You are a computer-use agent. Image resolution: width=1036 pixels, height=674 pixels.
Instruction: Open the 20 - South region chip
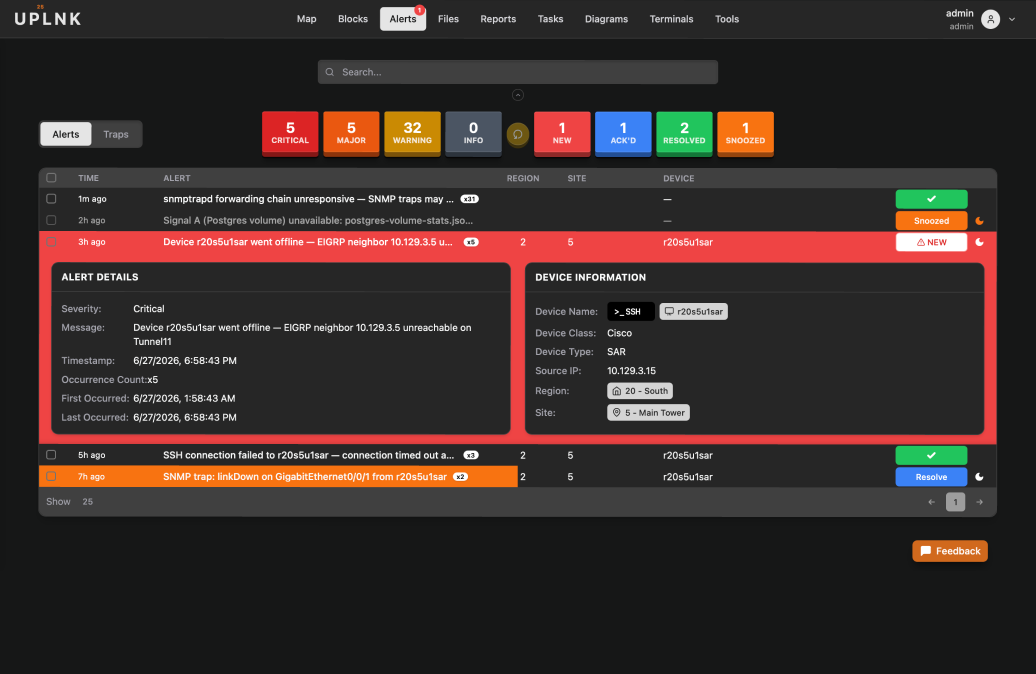point(640,391)
